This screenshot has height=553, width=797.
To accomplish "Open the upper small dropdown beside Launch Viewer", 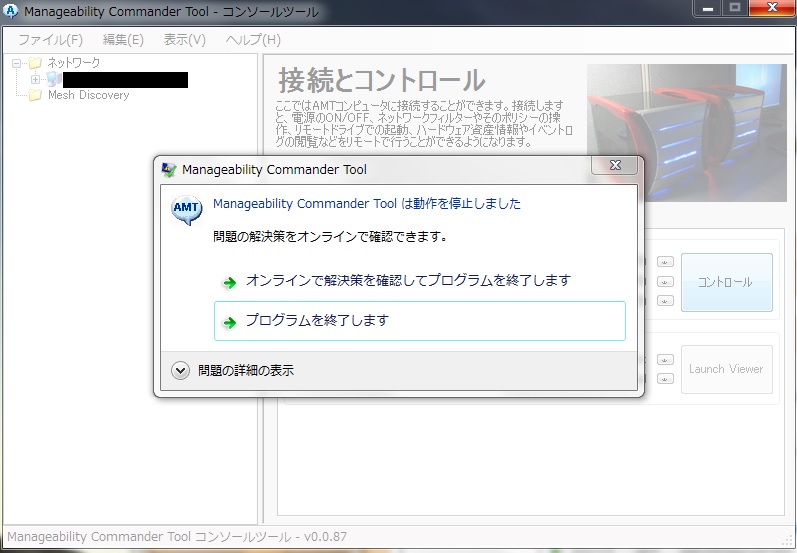I will click(665, 360).
